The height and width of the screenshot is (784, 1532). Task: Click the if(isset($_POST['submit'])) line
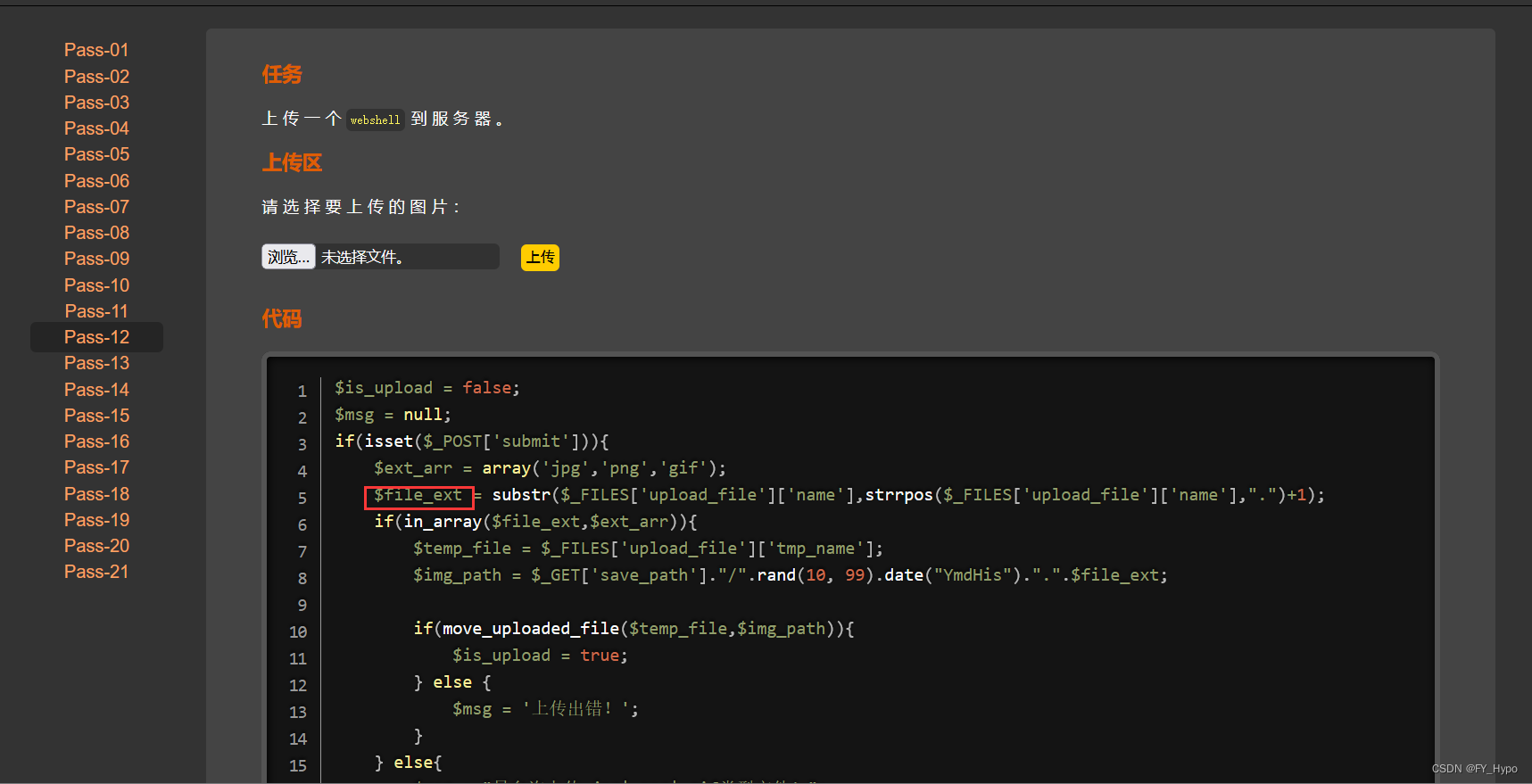[x=472, y=442]
